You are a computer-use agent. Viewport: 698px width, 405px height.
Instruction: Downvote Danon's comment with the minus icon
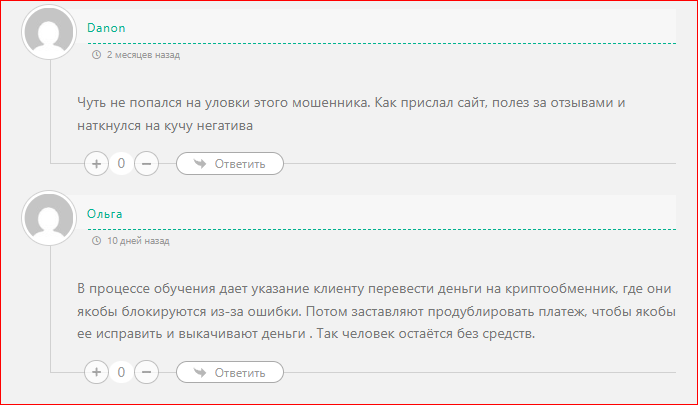[x=146, y=163]
